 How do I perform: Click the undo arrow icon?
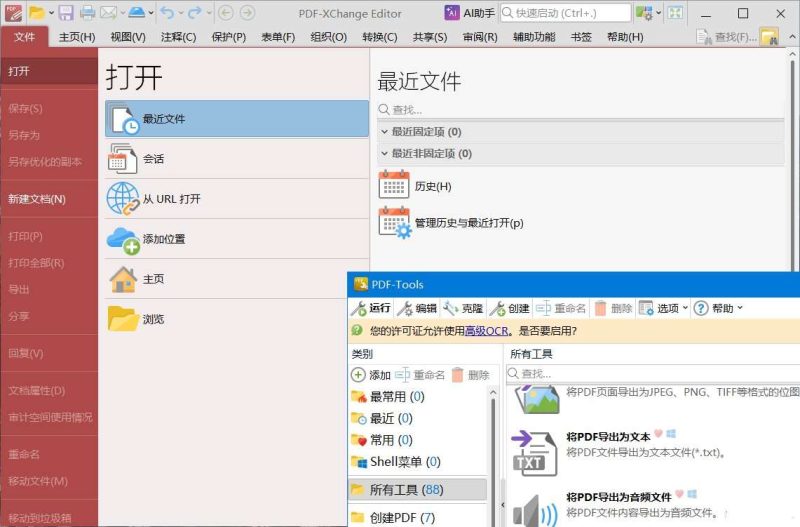pyautogui.click(x=167, y=12)
